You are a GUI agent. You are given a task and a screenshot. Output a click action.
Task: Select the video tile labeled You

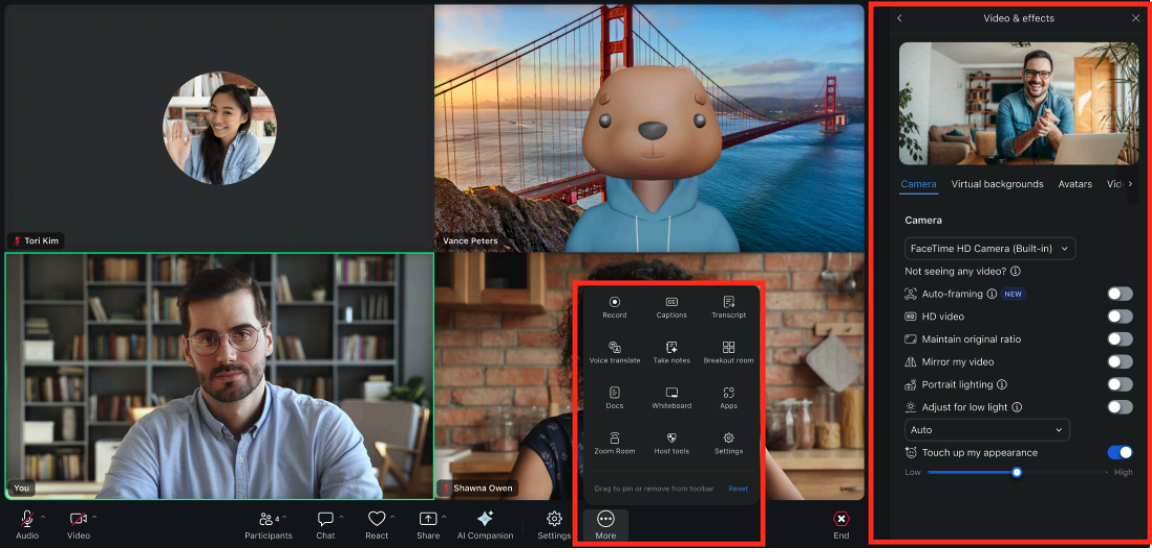219,376
